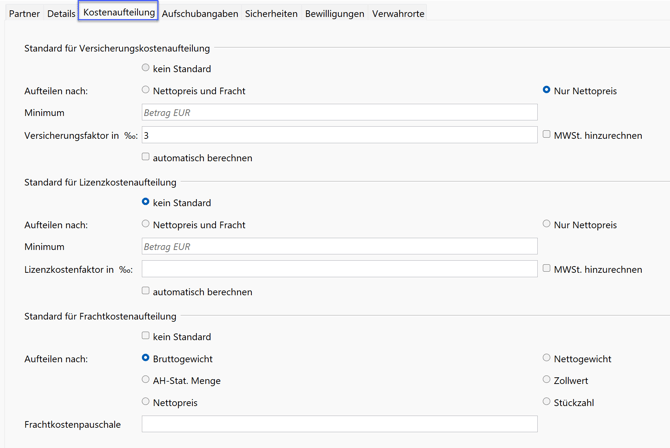
Task: Choose 'Nettopreis und Fracht' in the insurance section
Action: point(146,90)
